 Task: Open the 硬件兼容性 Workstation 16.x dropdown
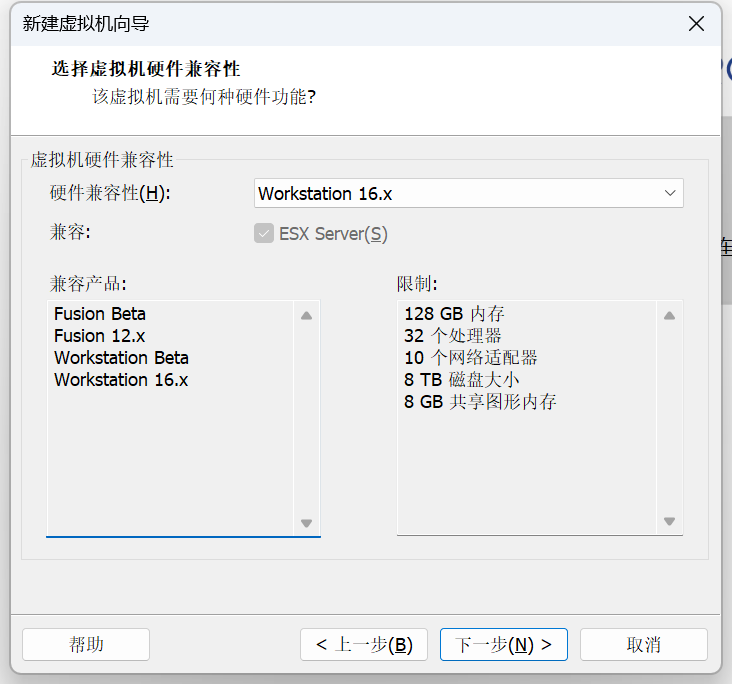pos(468,193)
